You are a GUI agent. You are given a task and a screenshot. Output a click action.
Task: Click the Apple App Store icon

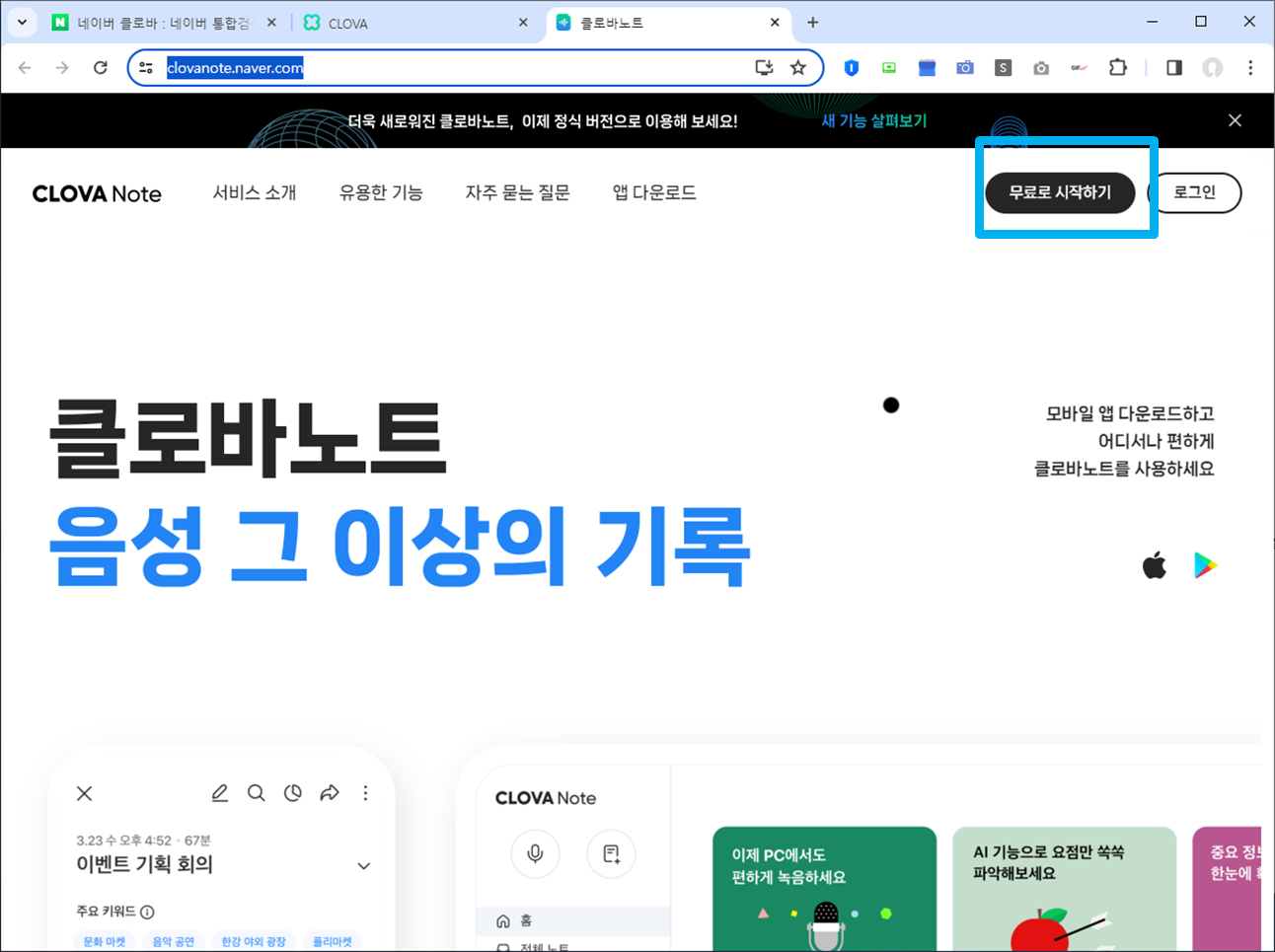point(1155,565)
